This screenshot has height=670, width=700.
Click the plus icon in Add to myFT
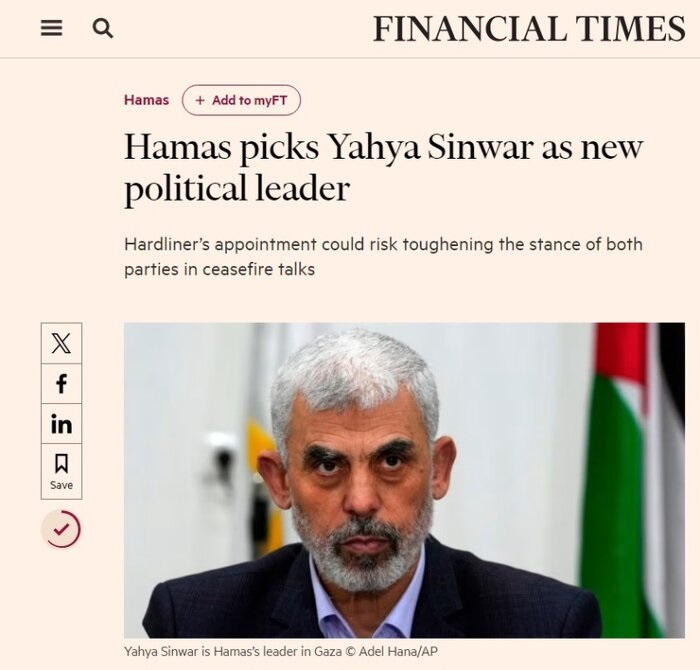click(200, 100)
